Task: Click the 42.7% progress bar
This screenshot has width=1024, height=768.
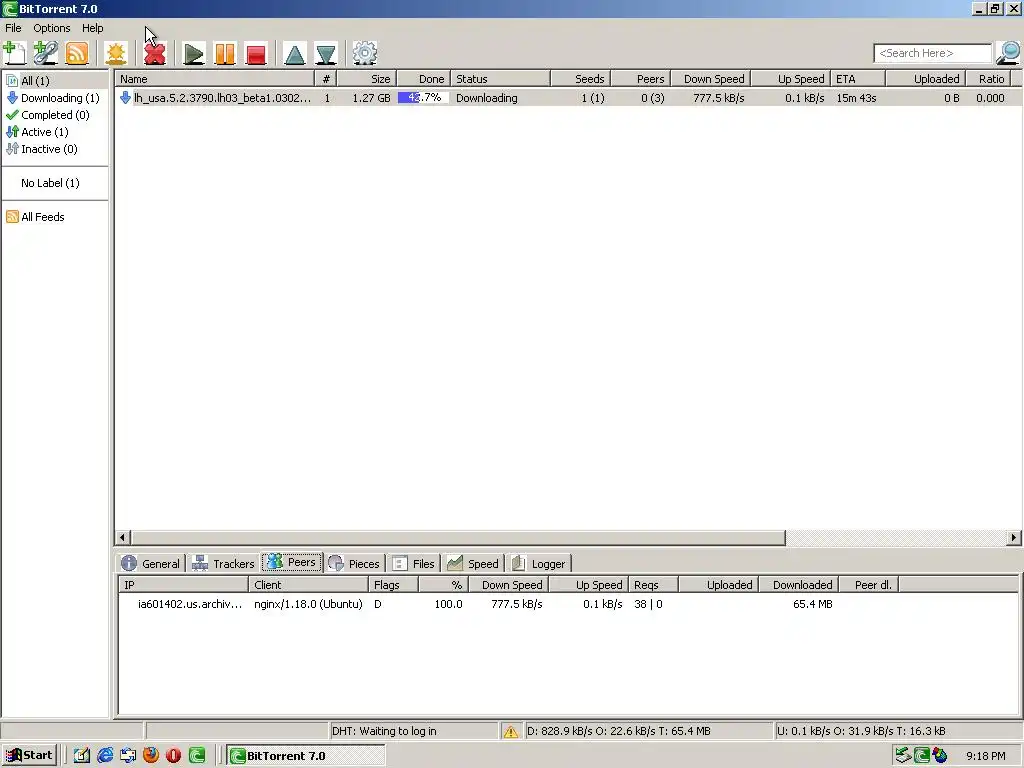Action: coord(423,98)
